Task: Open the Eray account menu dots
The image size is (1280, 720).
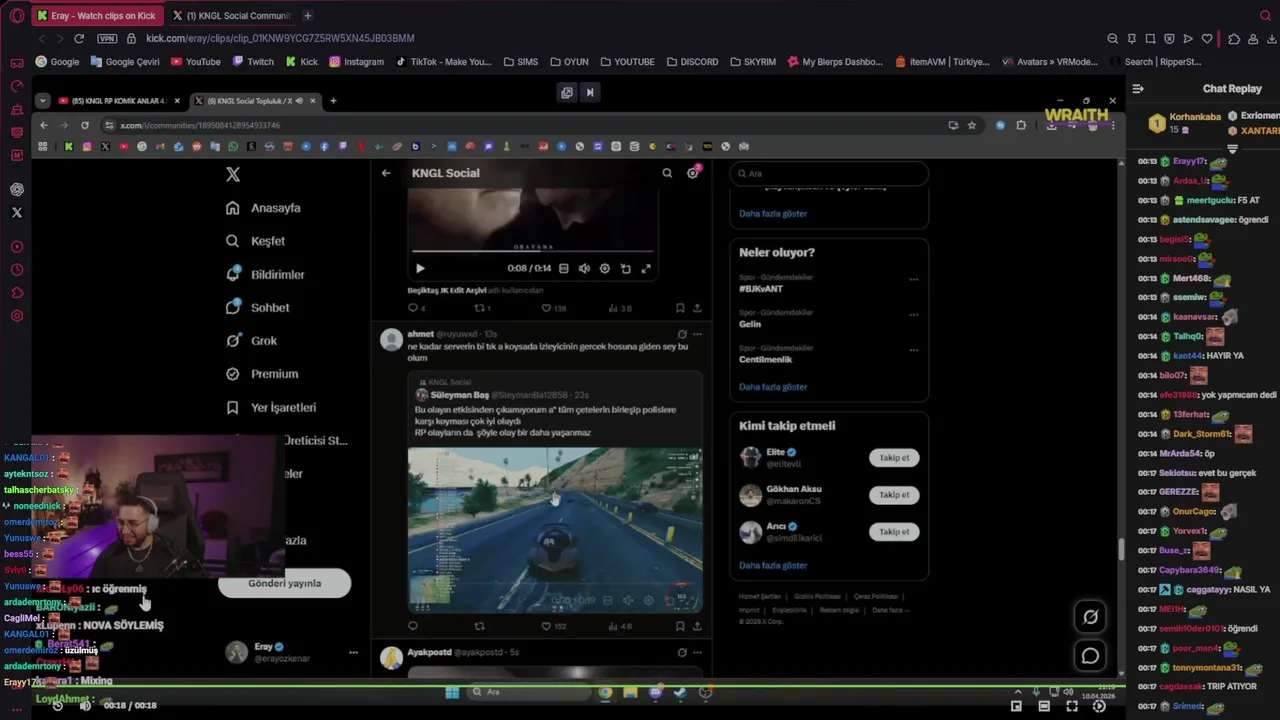Action: pos(353,653)
